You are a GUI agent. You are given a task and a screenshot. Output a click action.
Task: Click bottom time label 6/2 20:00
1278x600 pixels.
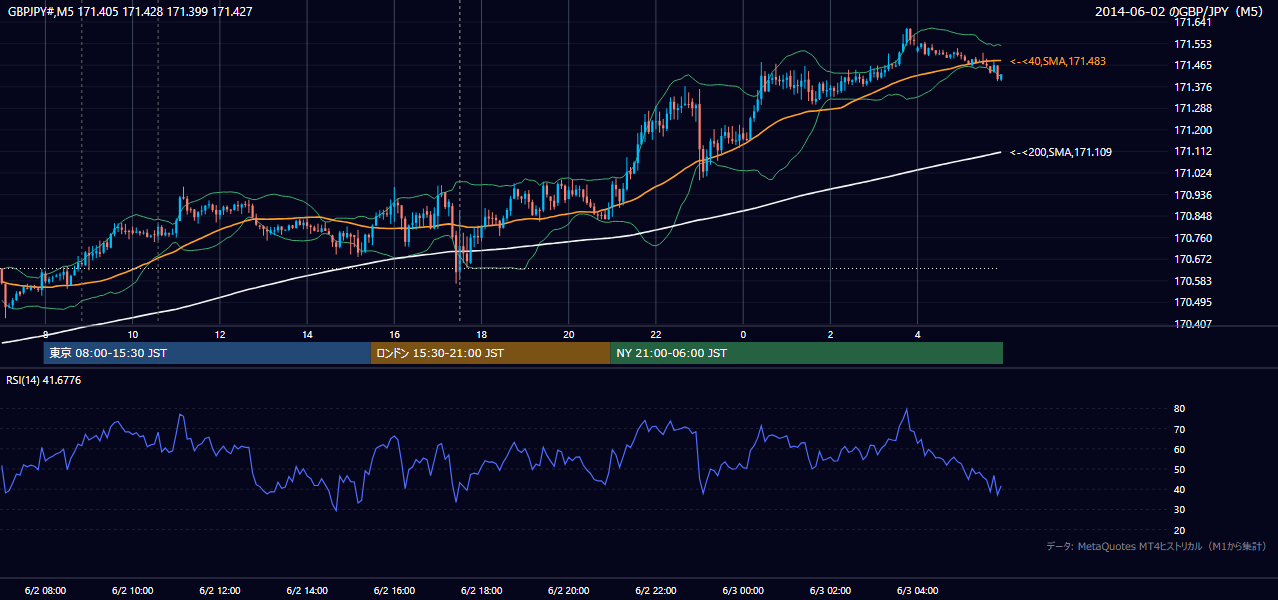569,591
